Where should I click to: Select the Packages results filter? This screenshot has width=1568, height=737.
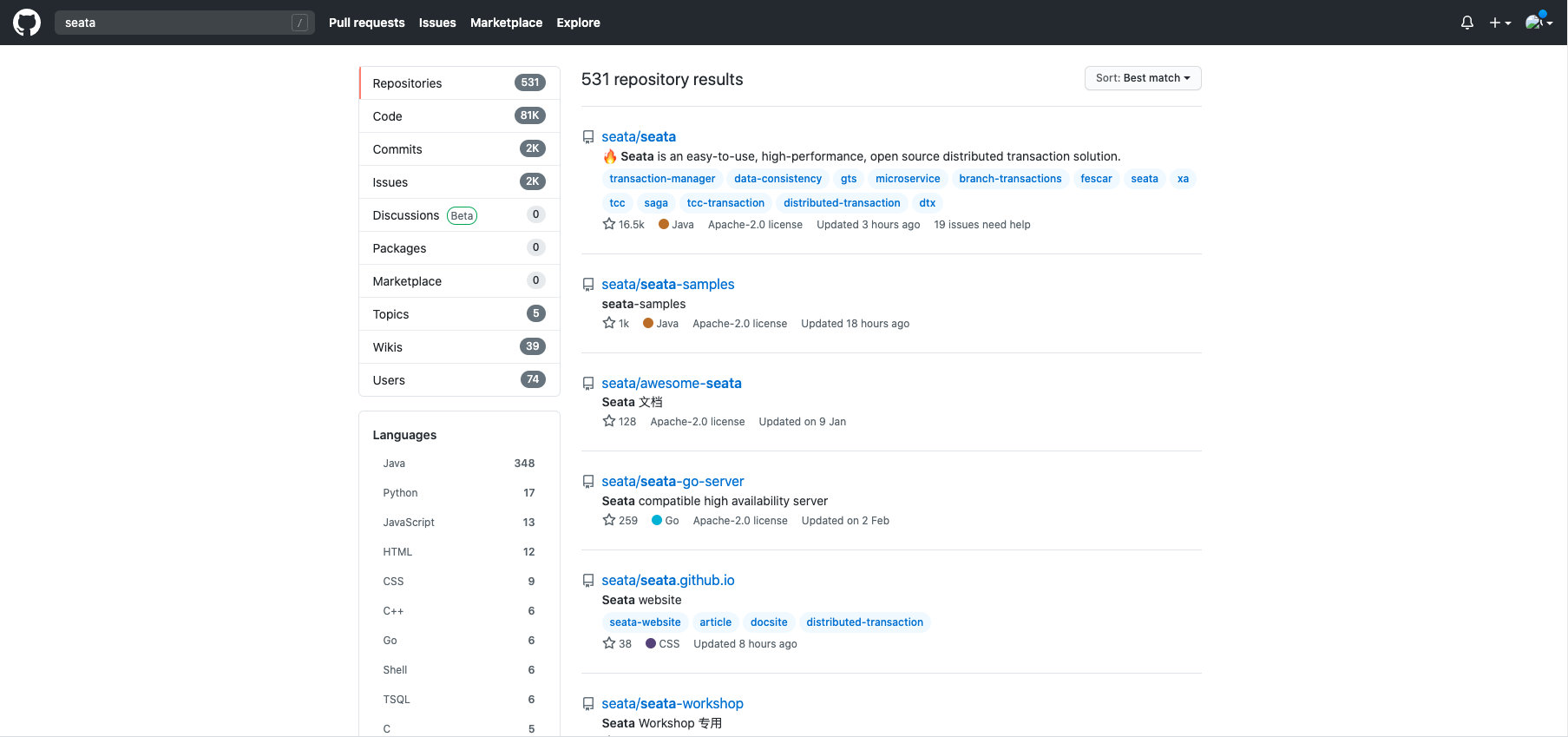click(x=459, y=248)
